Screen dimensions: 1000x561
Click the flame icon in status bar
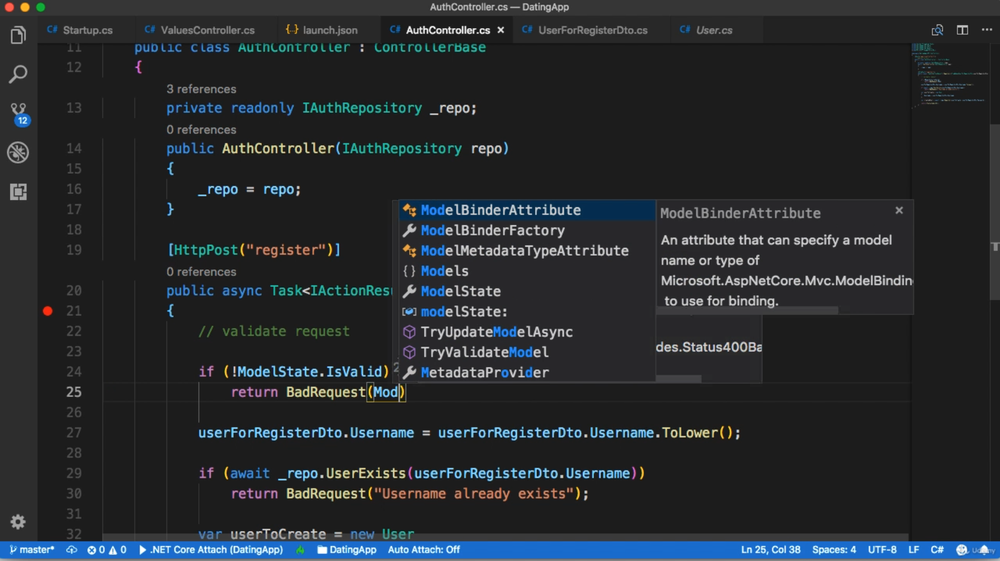click(300, 550)
